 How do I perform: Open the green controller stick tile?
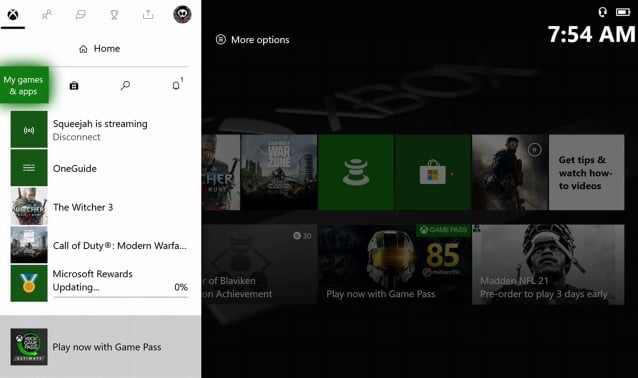pyautogui.click(x=356, y=173)
